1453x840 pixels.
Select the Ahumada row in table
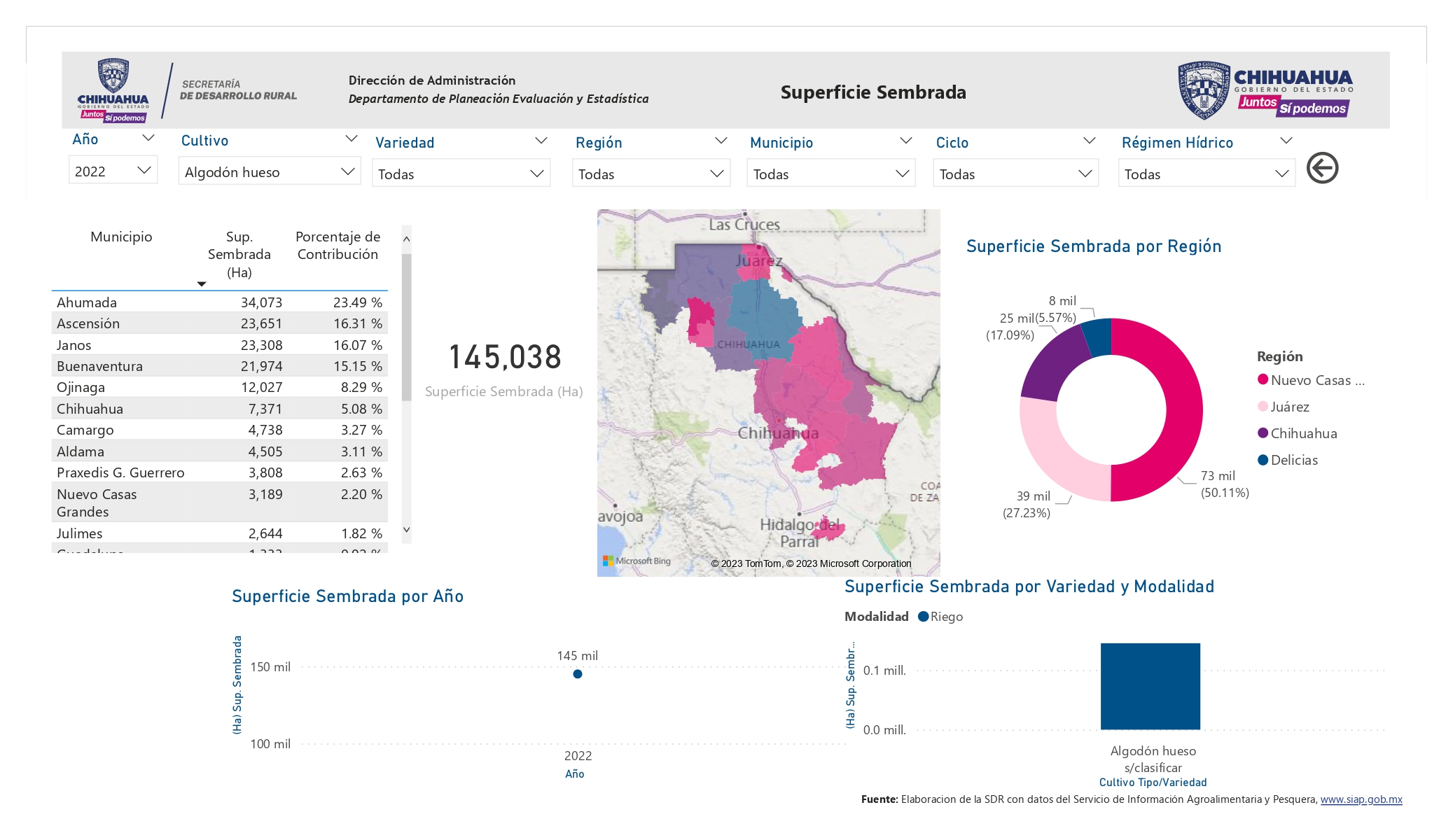pos(220,302)
